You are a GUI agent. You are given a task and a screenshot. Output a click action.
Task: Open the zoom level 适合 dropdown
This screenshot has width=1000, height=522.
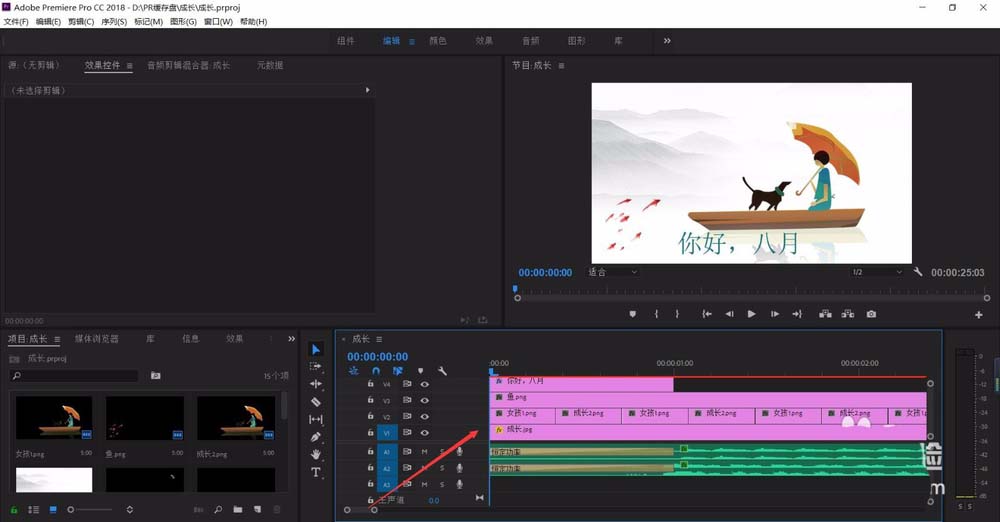[612, 272]
